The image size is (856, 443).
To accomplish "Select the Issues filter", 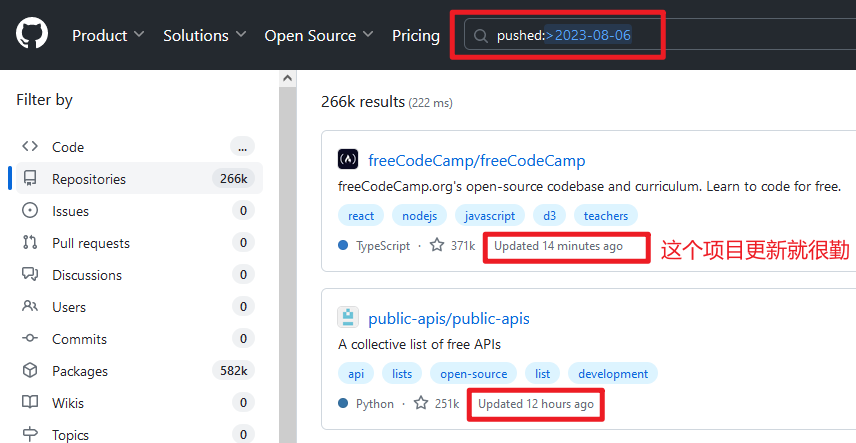I will (x=139, y=211).
